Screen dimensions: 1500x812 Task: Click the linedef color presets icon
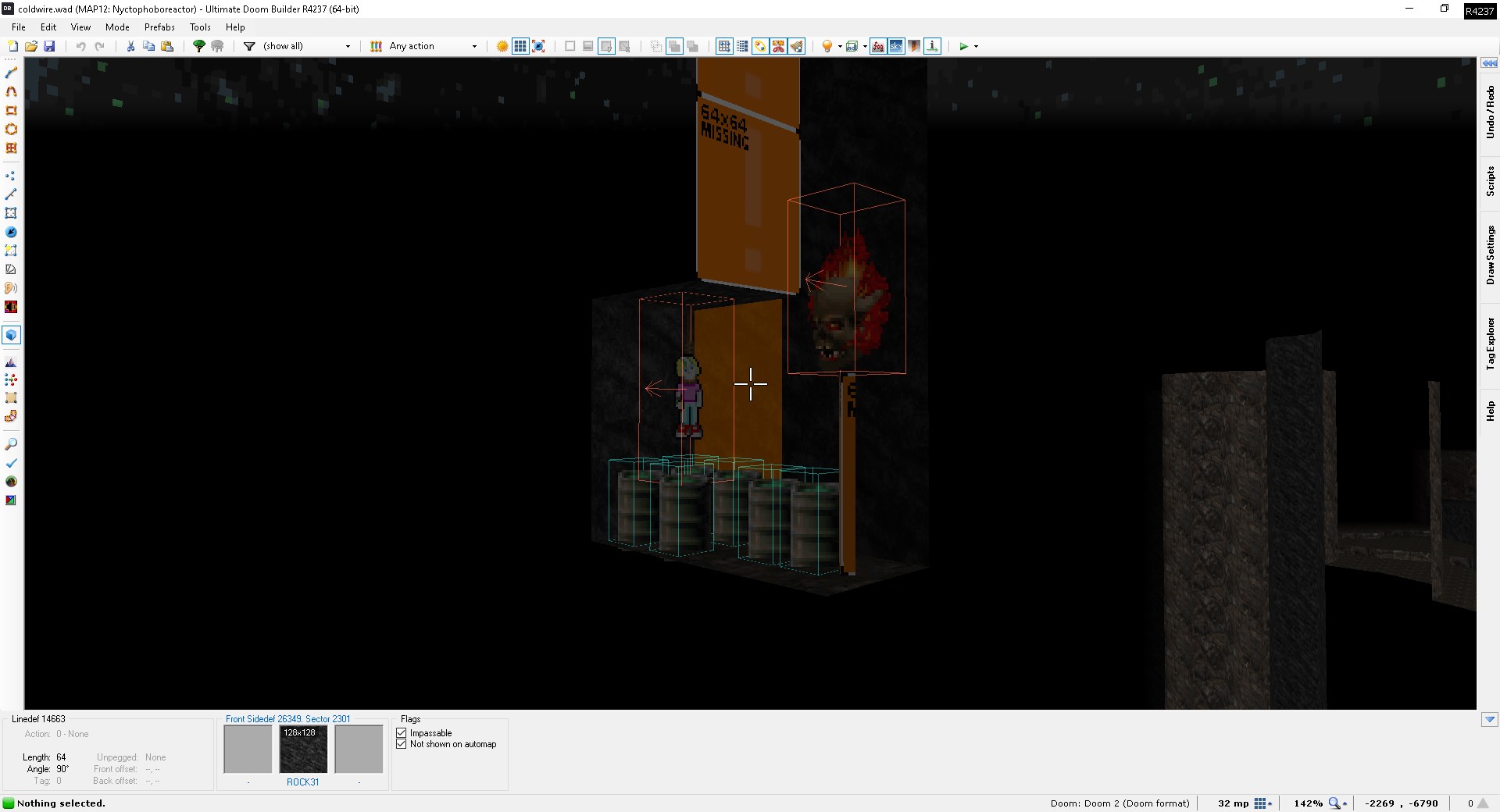[x=376, y=46]
